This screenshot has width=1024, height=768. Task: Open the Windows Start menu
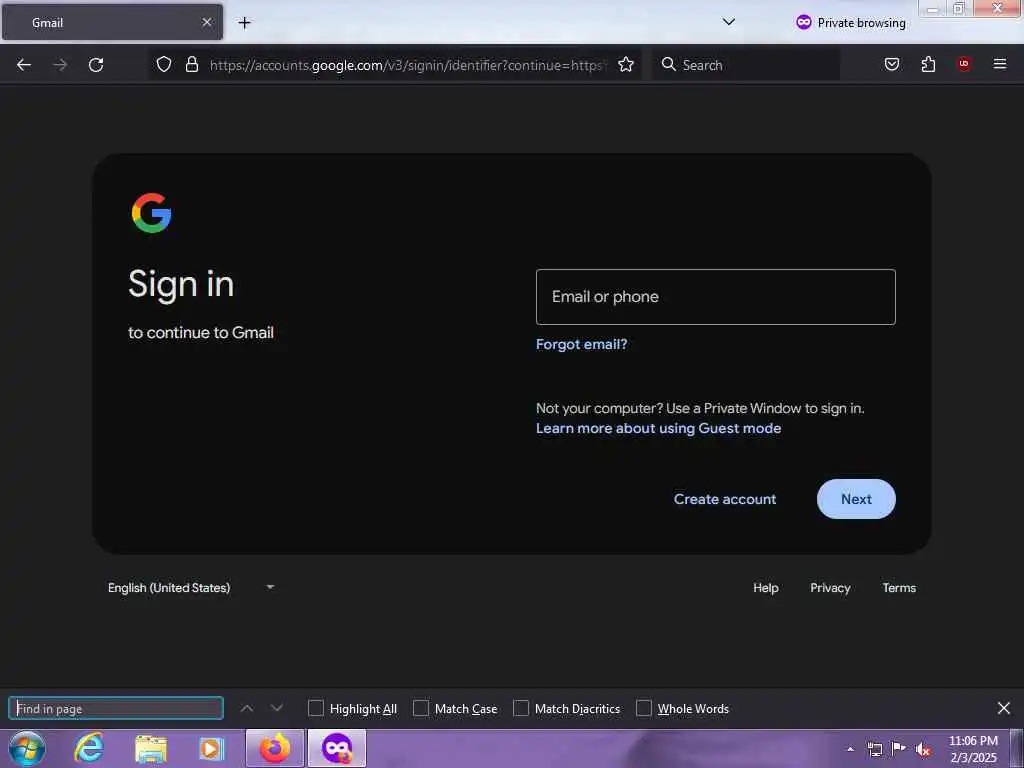pos(27,748)
